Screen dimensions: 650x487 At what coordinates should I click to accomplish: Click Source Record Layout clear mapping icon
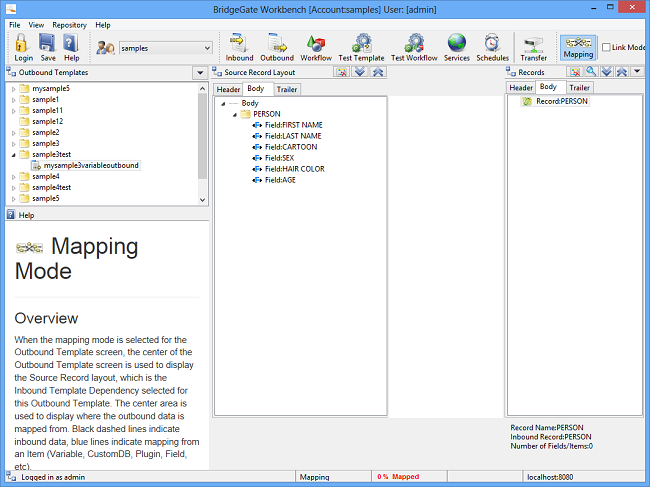point(342,72)
